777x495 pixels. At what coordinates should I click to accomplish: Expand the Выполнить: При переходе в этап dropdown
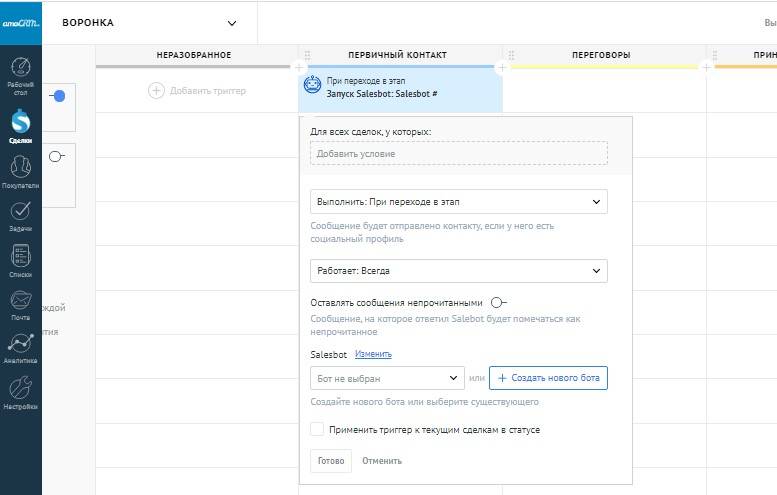click(458, 202)
